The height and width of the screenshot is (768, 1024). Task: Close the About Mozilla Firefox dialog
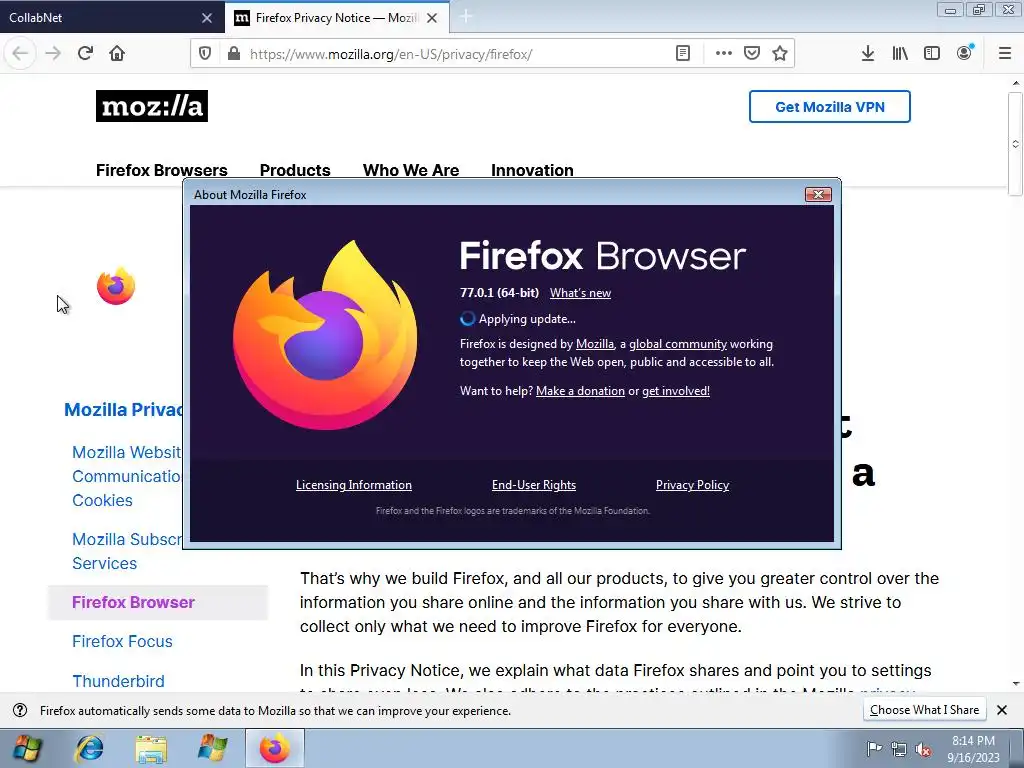tap(818, 195)
